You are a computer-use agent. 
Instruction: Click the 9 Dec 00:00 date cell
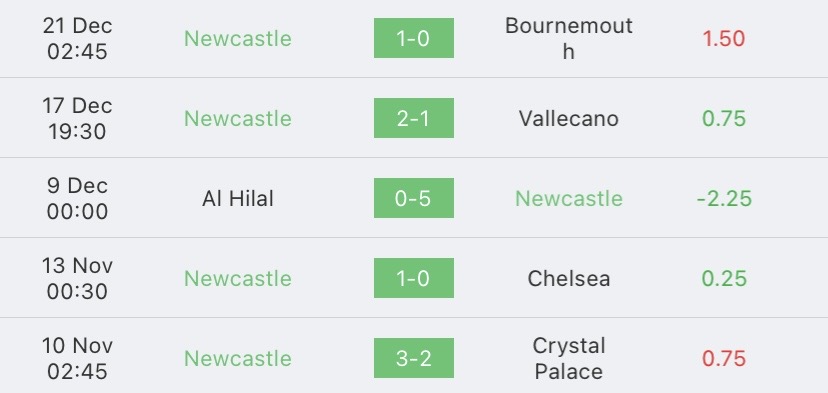click(77, 199)
